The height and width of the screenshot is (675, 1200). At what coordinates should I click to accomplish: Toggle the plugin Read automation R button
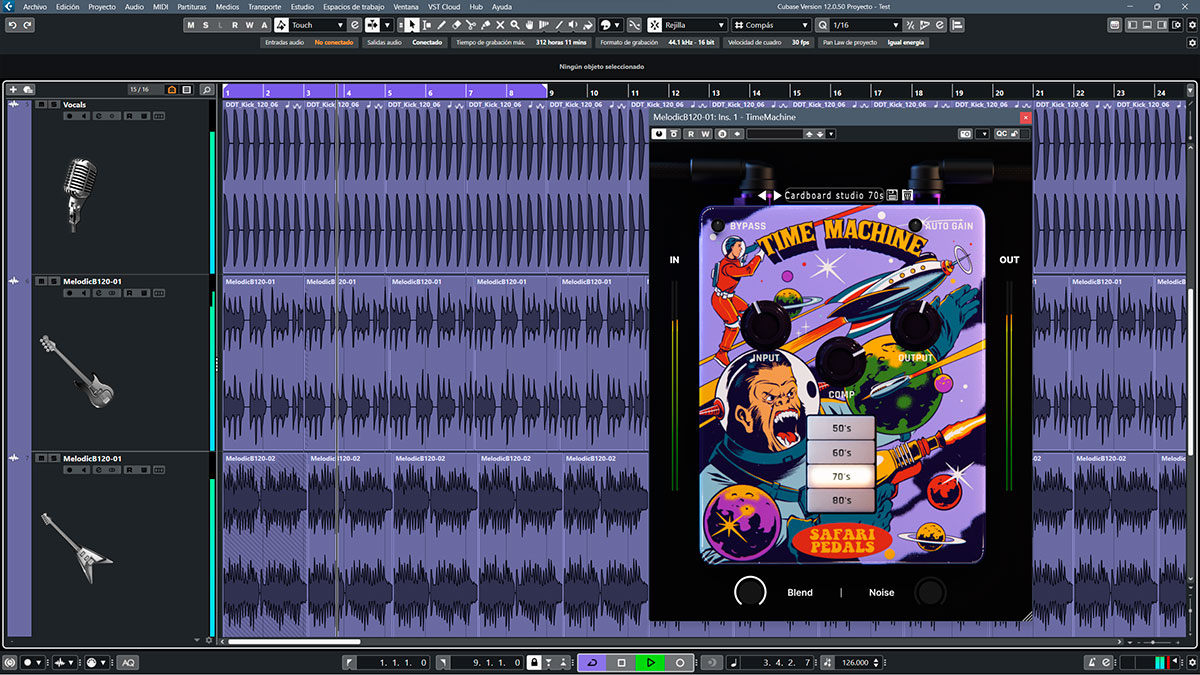click(690, 134)
